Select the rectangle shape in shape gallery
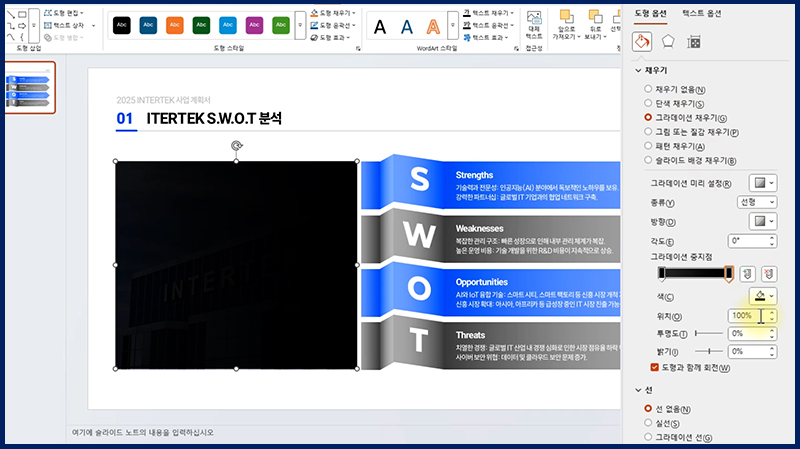 point(22,15)
